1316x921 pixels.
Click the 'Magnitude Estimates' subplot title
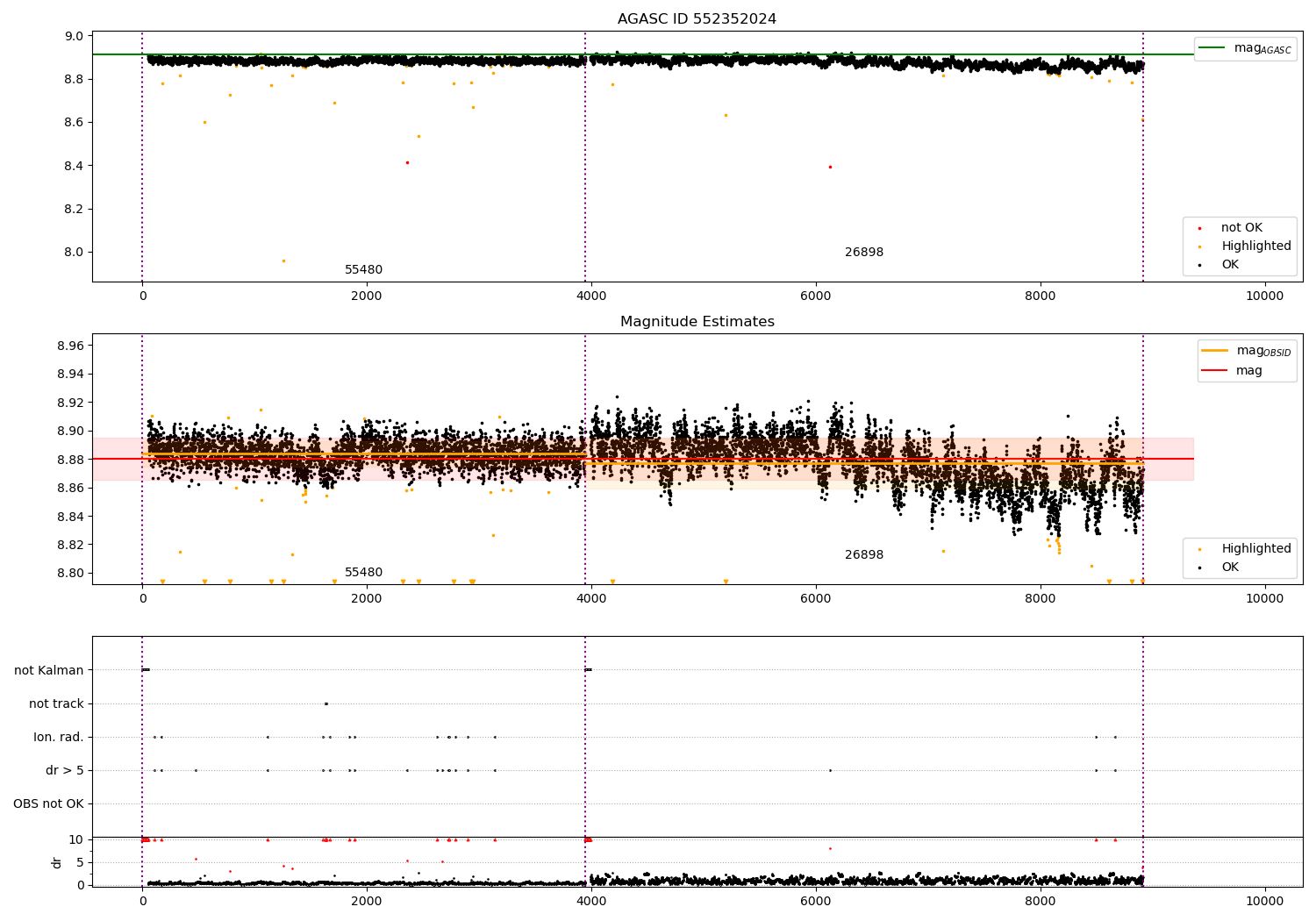697,322
